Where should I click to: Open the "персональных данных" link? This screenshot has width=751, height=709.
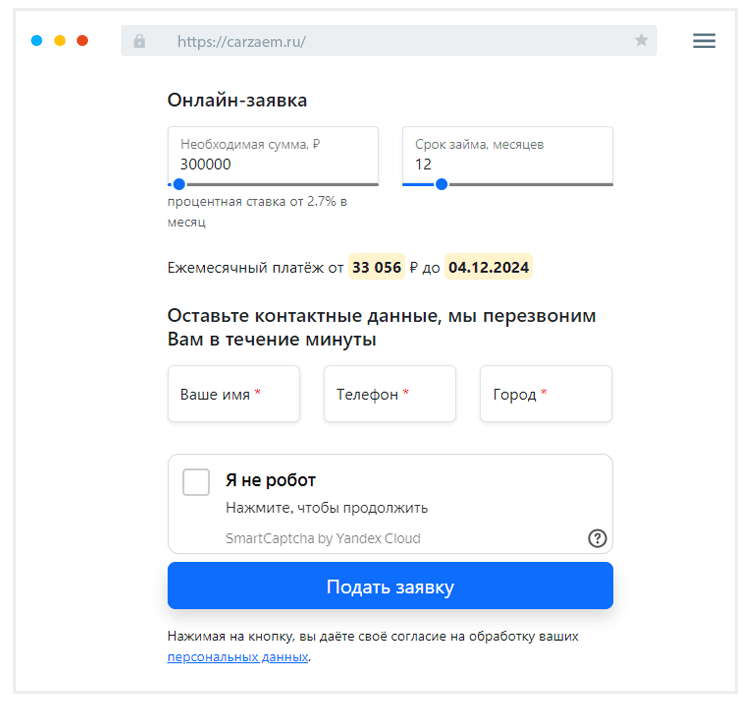[x=238, y=657]
